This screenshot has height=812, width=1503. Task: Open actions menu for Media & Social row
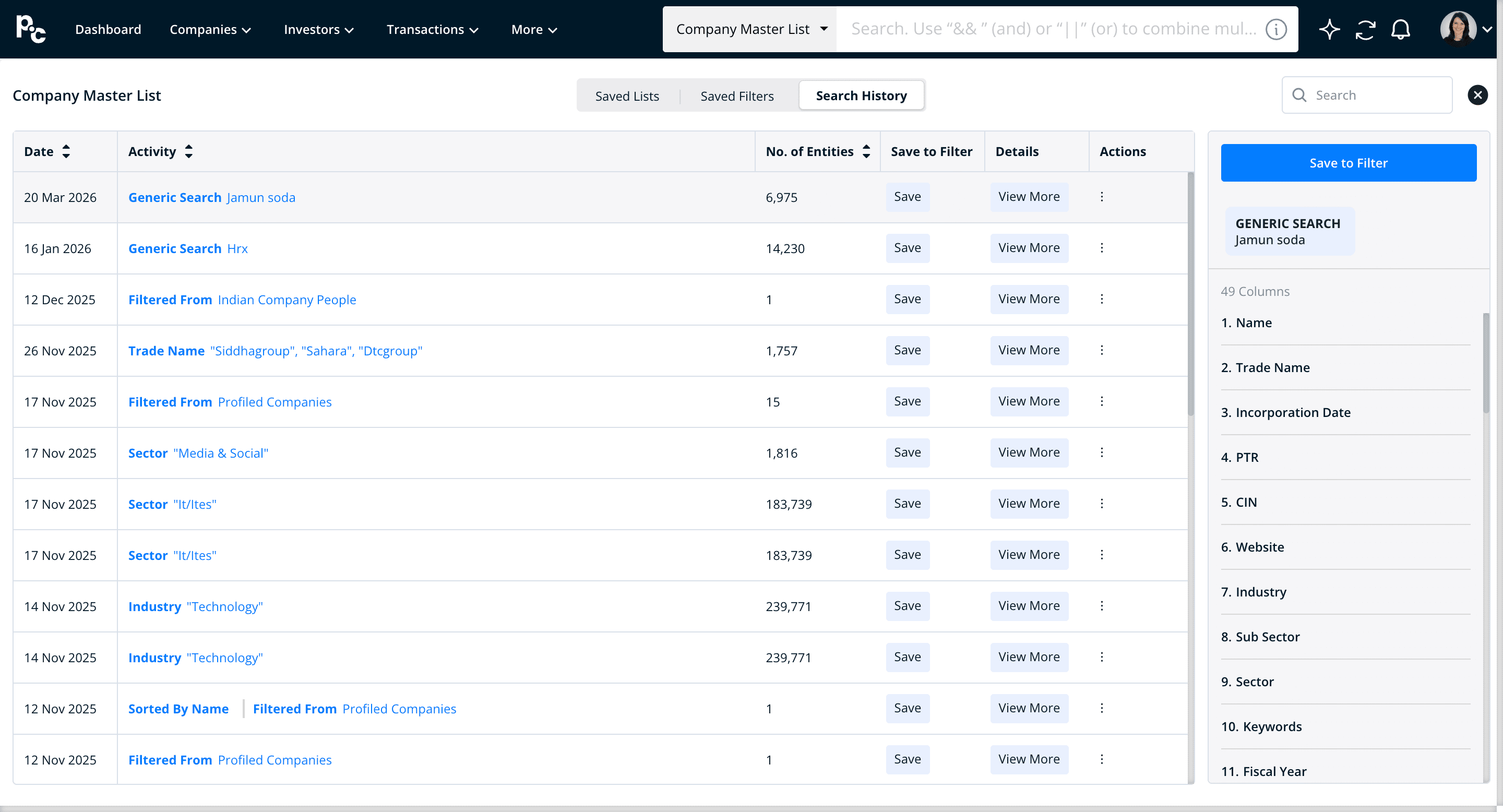pos(1102,452)
